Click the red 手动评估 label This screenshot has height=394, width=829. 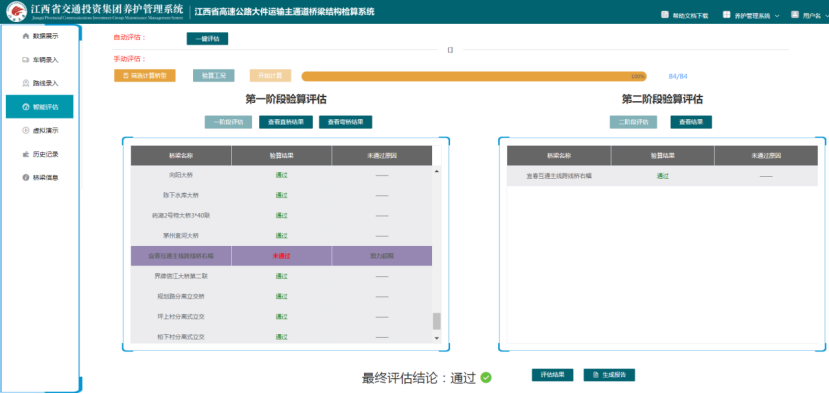(129, 59)
